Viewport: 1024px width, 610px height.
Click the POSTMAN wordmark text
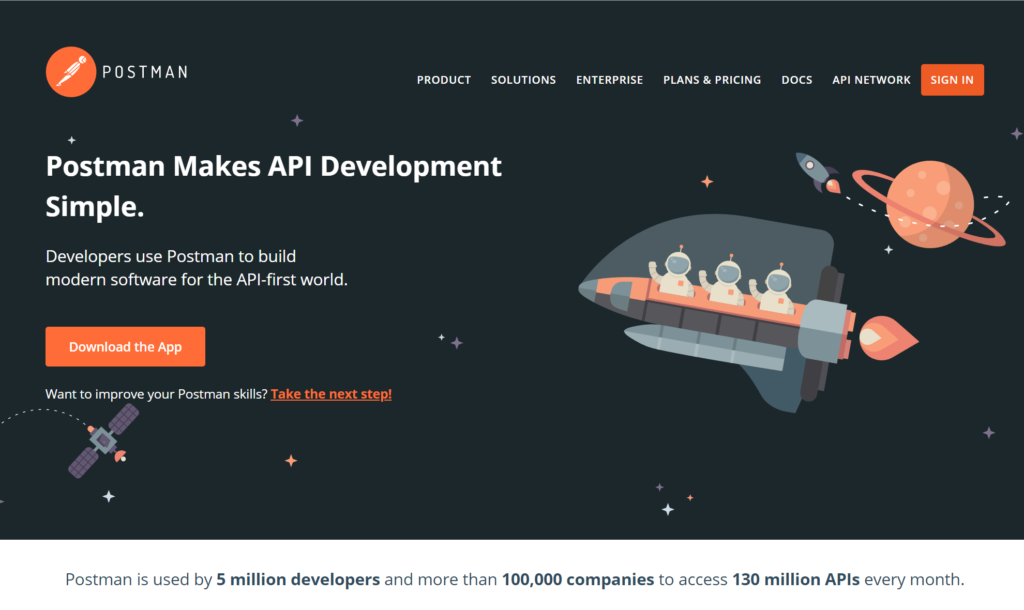(145, 72)
